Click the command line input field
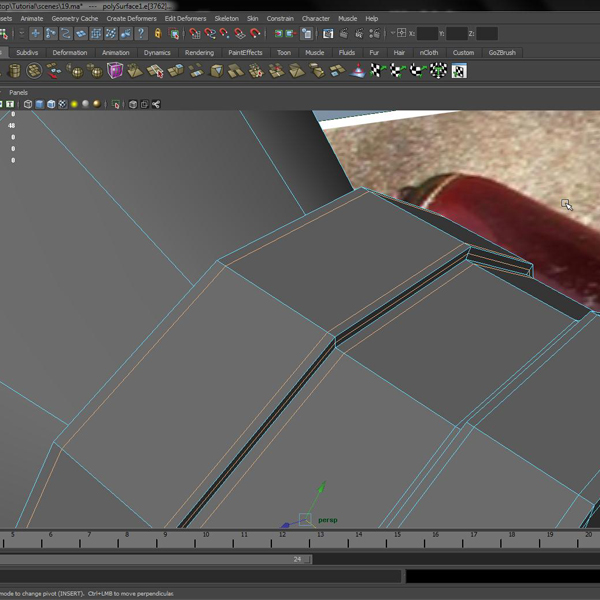The image size is (600, 600). pos(200,576)
